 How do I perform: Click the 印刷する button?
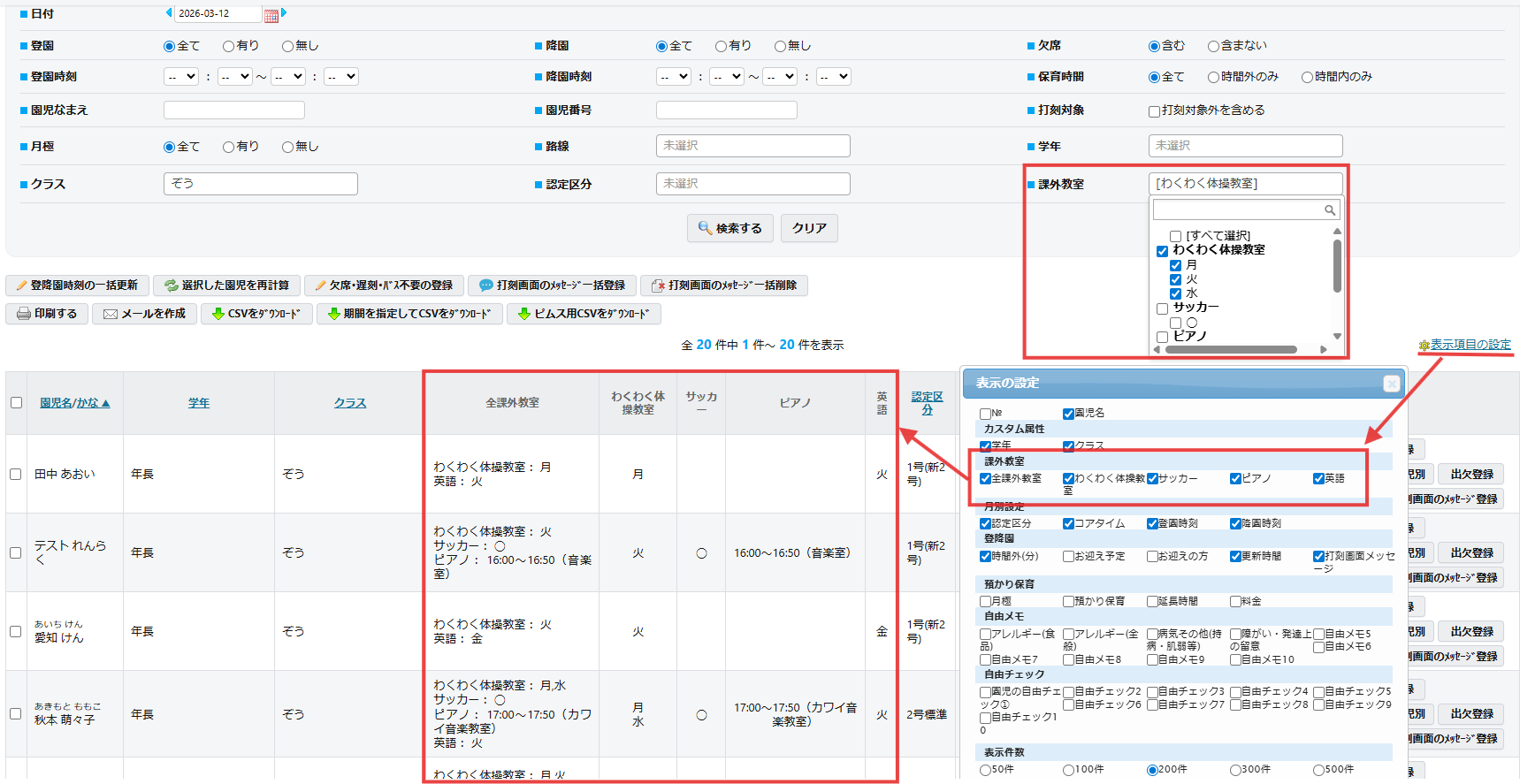(47, 314)
